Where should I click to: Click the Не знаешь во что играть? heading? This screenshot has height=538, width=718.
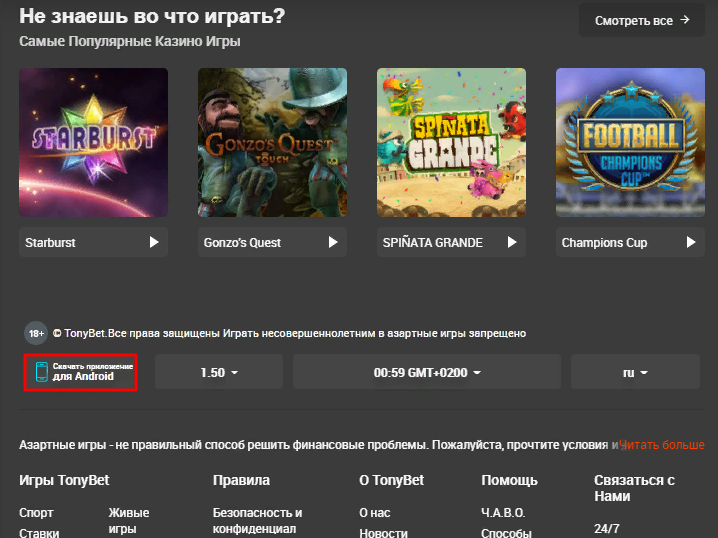[152, 16]
